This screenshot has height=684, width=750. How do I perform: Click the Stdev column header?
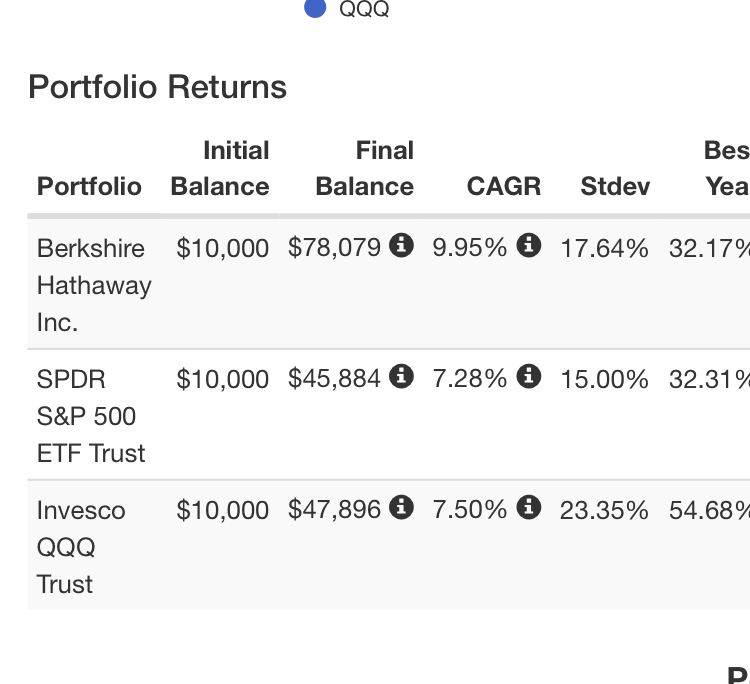point(615,187)
